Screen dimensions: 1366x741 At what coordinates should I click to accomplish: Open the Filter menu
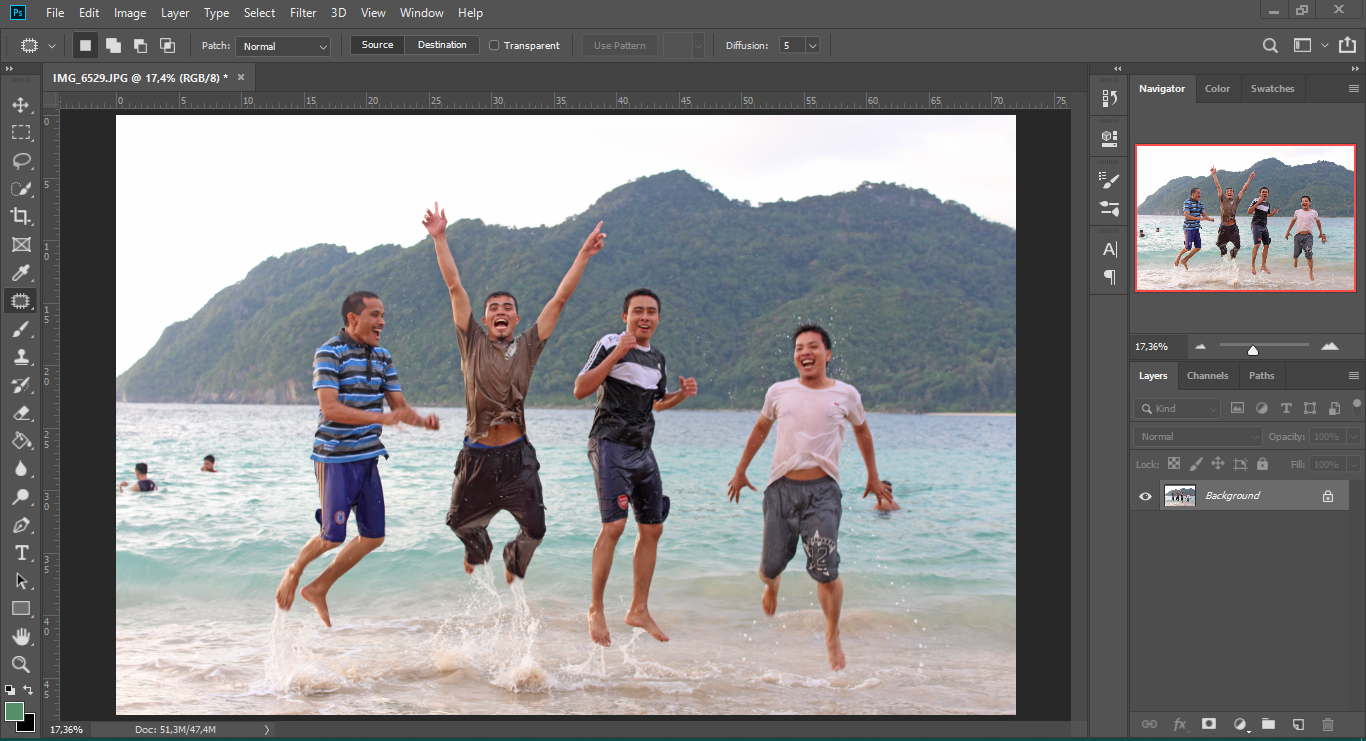302,13
